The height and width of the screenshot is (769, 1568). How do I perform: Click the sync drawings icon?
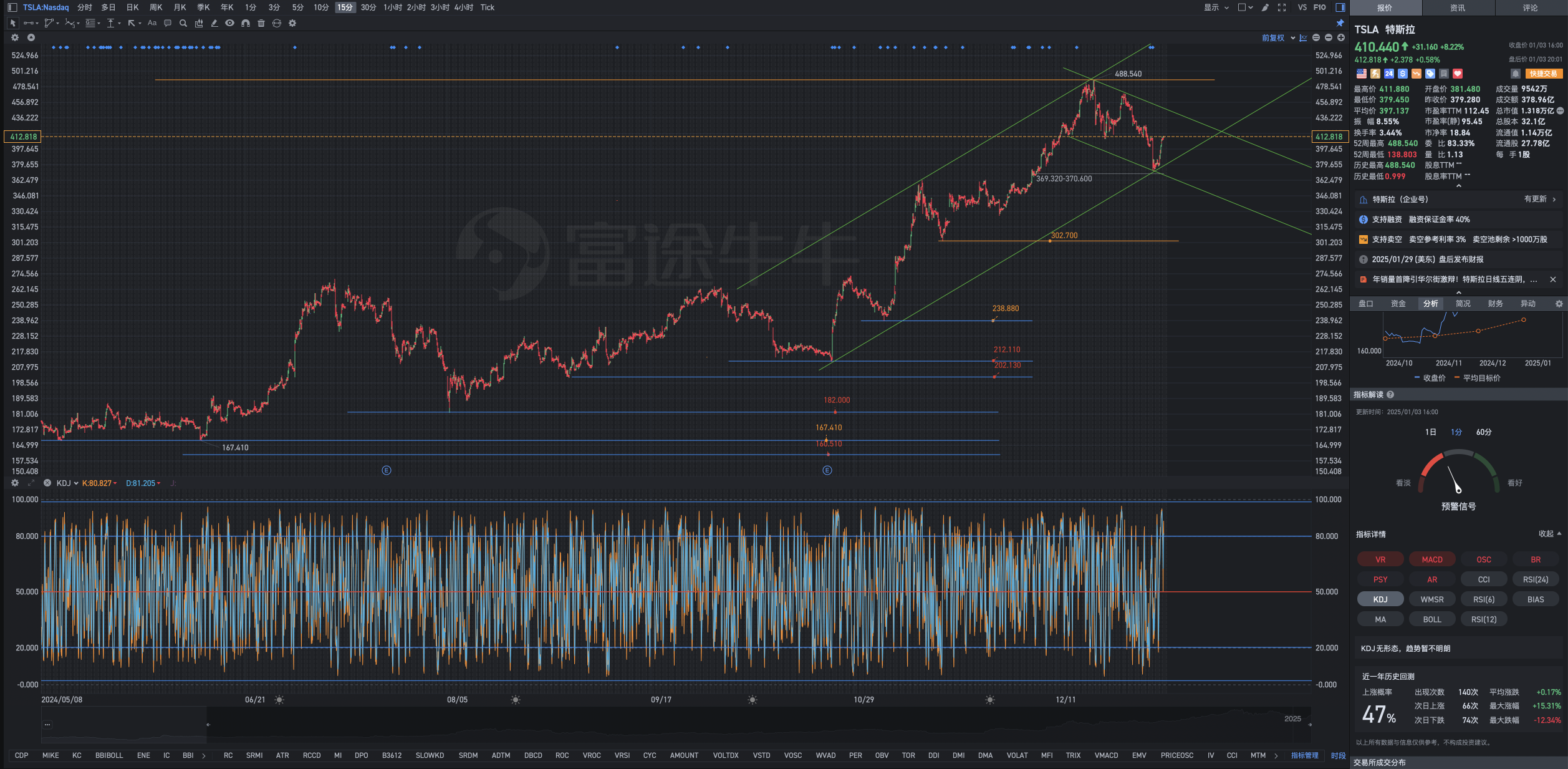coord(277,23)
